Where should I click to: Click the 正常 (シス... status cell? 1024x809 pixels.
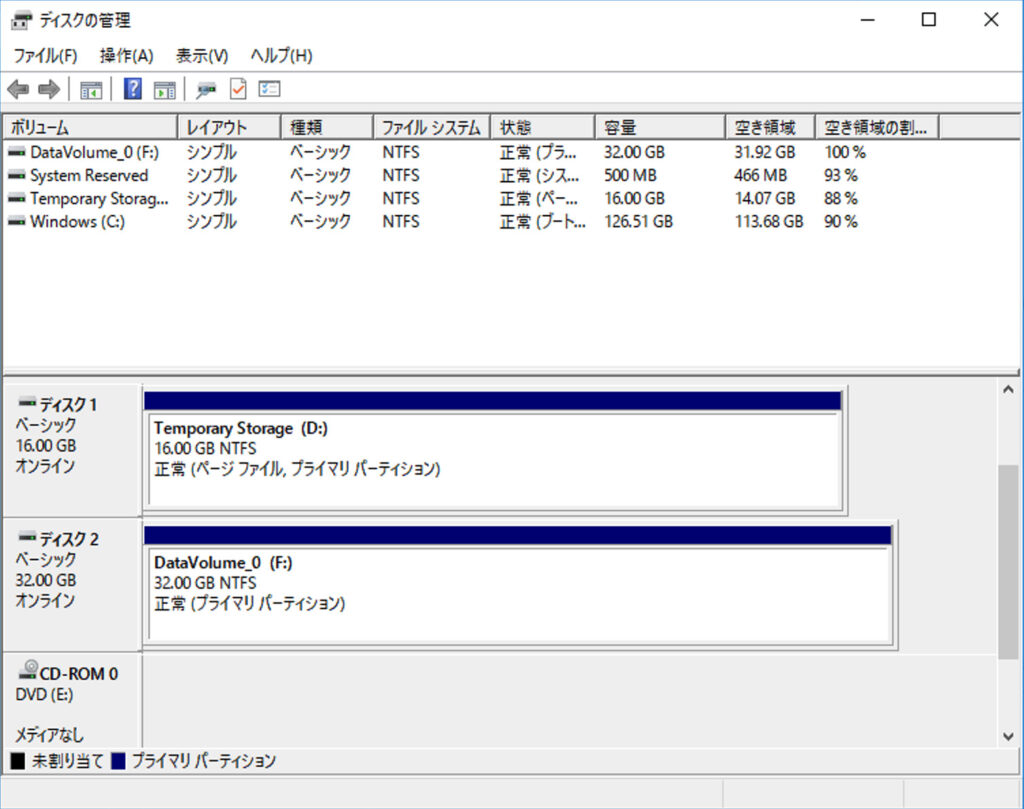click(x=539, y=176)
